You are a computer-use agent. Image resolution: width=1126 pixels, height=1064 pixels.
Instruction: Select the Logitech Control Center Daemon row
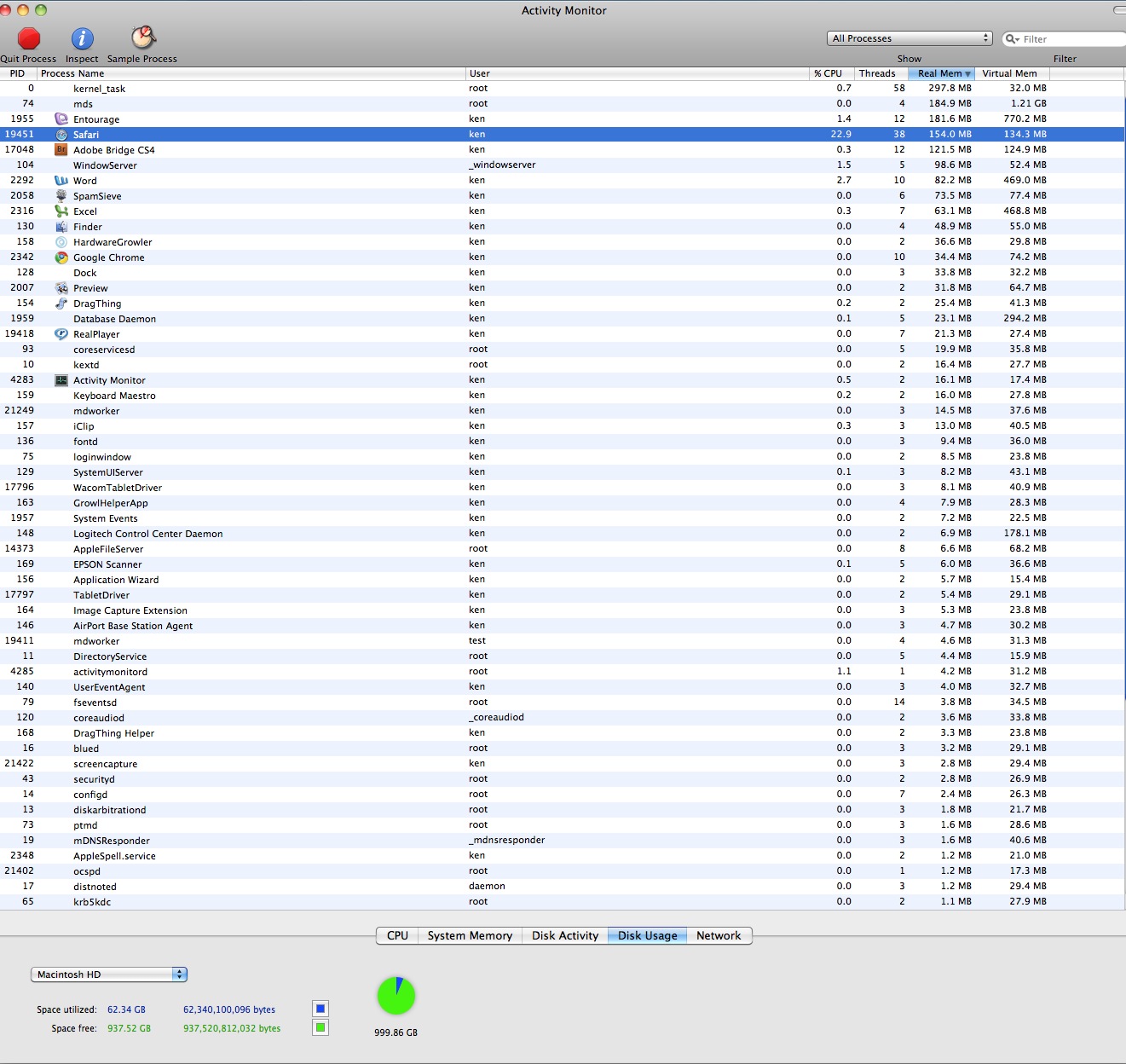pos(563,534)
